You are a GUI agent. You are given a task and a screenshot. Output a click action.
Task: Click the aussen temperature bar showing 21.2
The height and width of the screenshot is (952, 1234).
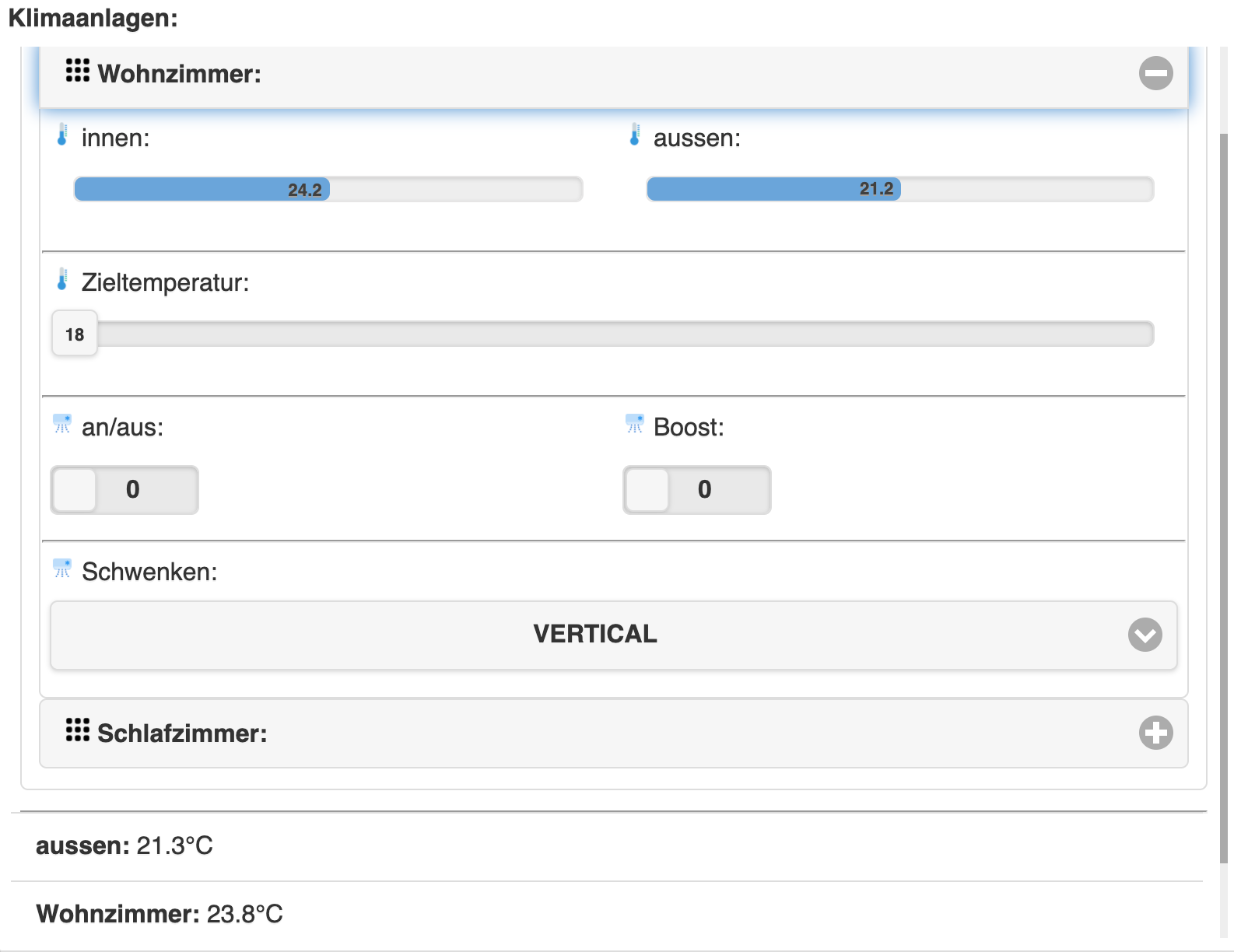(900, 189)
